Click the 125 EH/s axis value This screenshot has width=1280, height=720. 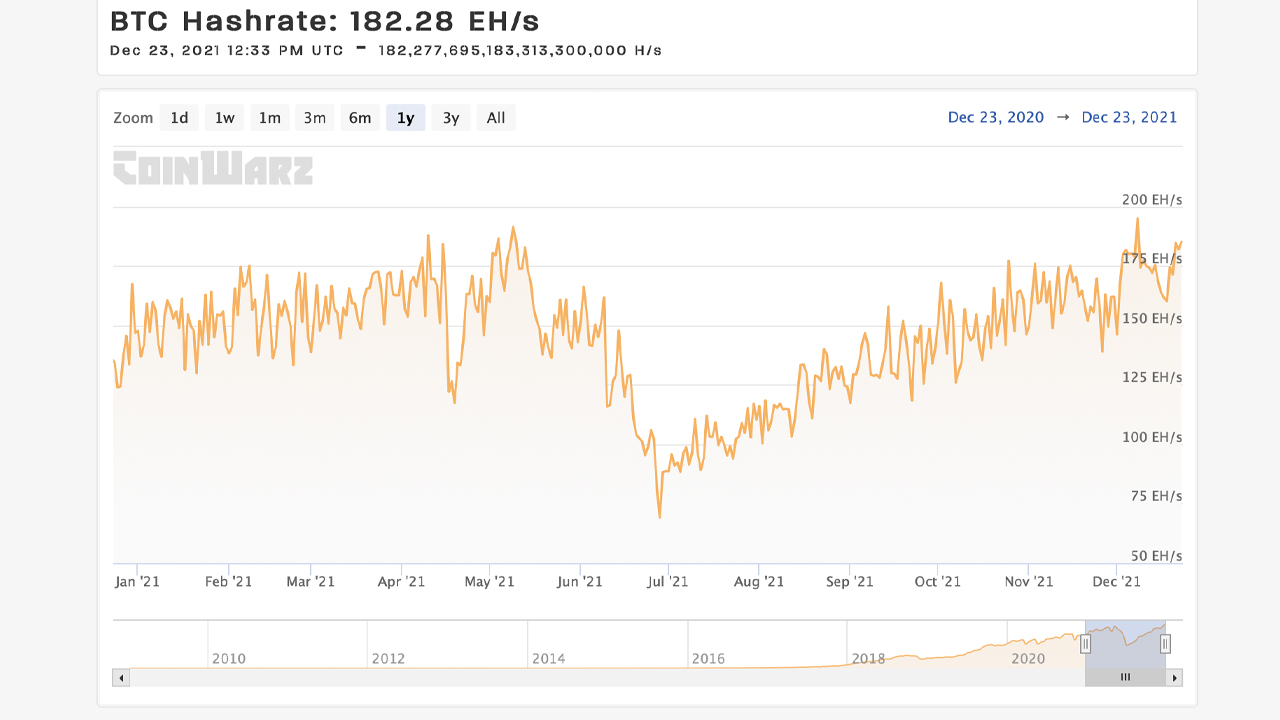[1152, 377]
